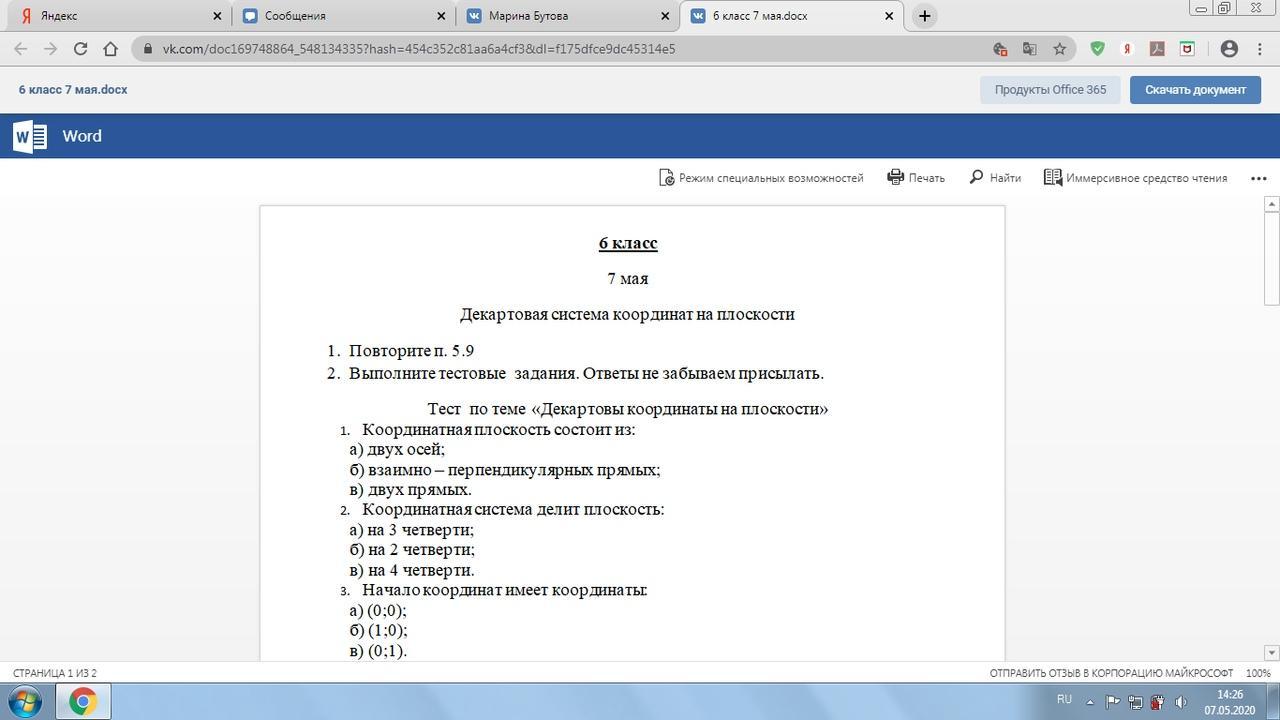Open the Chrome profile avatar

pyautogui.click(x=1229, y=48)
